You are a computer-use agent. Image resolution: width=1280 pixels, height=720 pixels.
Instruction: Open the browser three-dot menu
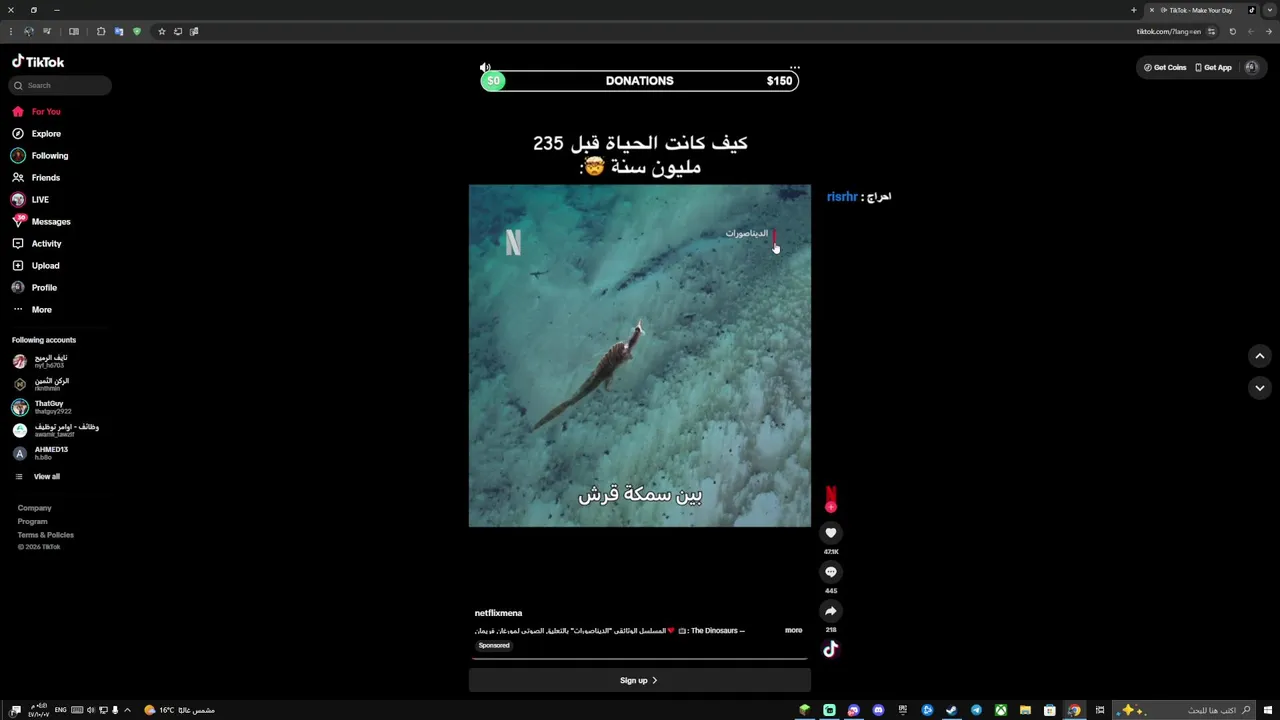tap(12, 31)
